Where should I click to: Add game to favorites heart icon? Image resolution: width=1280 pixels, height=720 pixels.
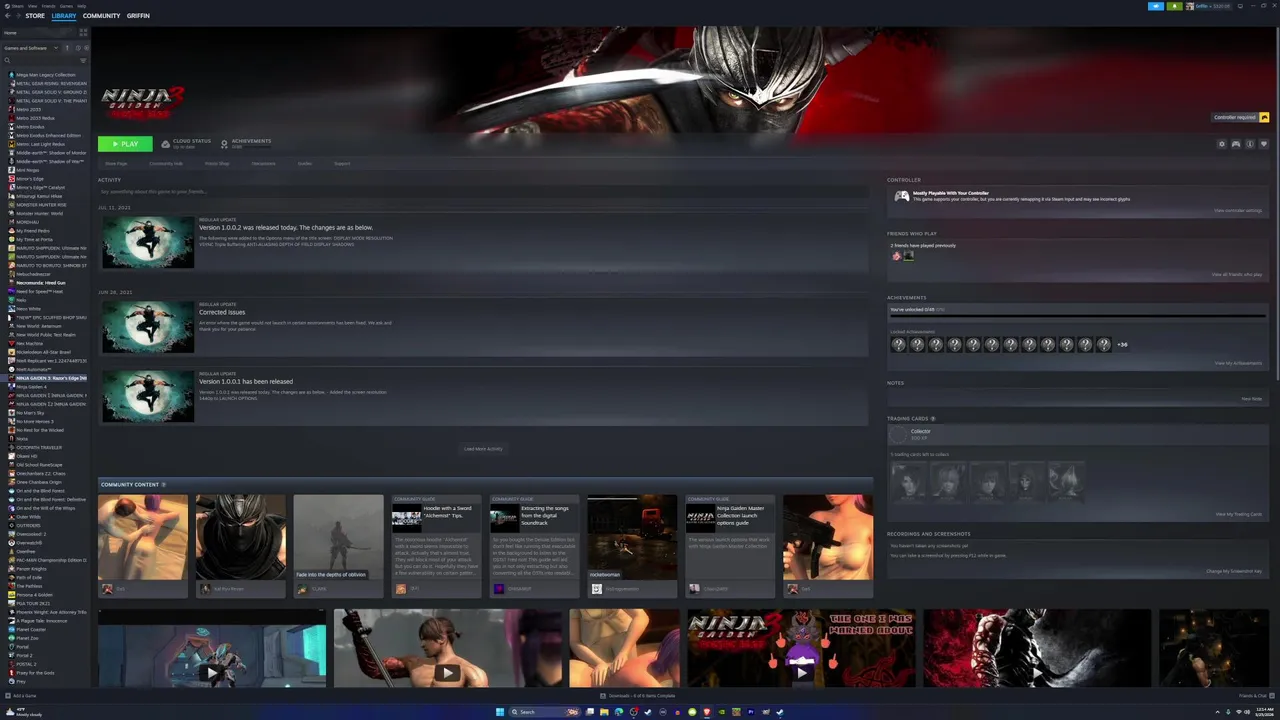pos(1263,144)
